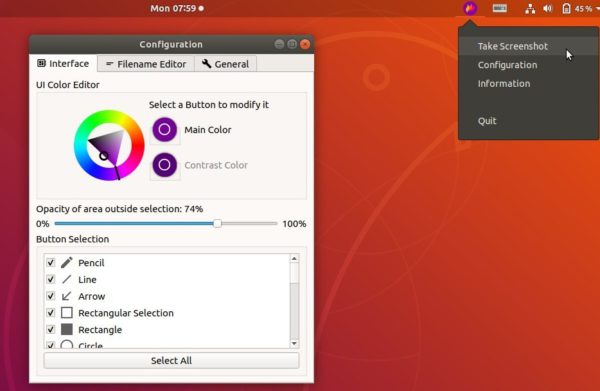The image size is (600, 391).
Task: Switch to the General tab
Action: tap(225, 64)
